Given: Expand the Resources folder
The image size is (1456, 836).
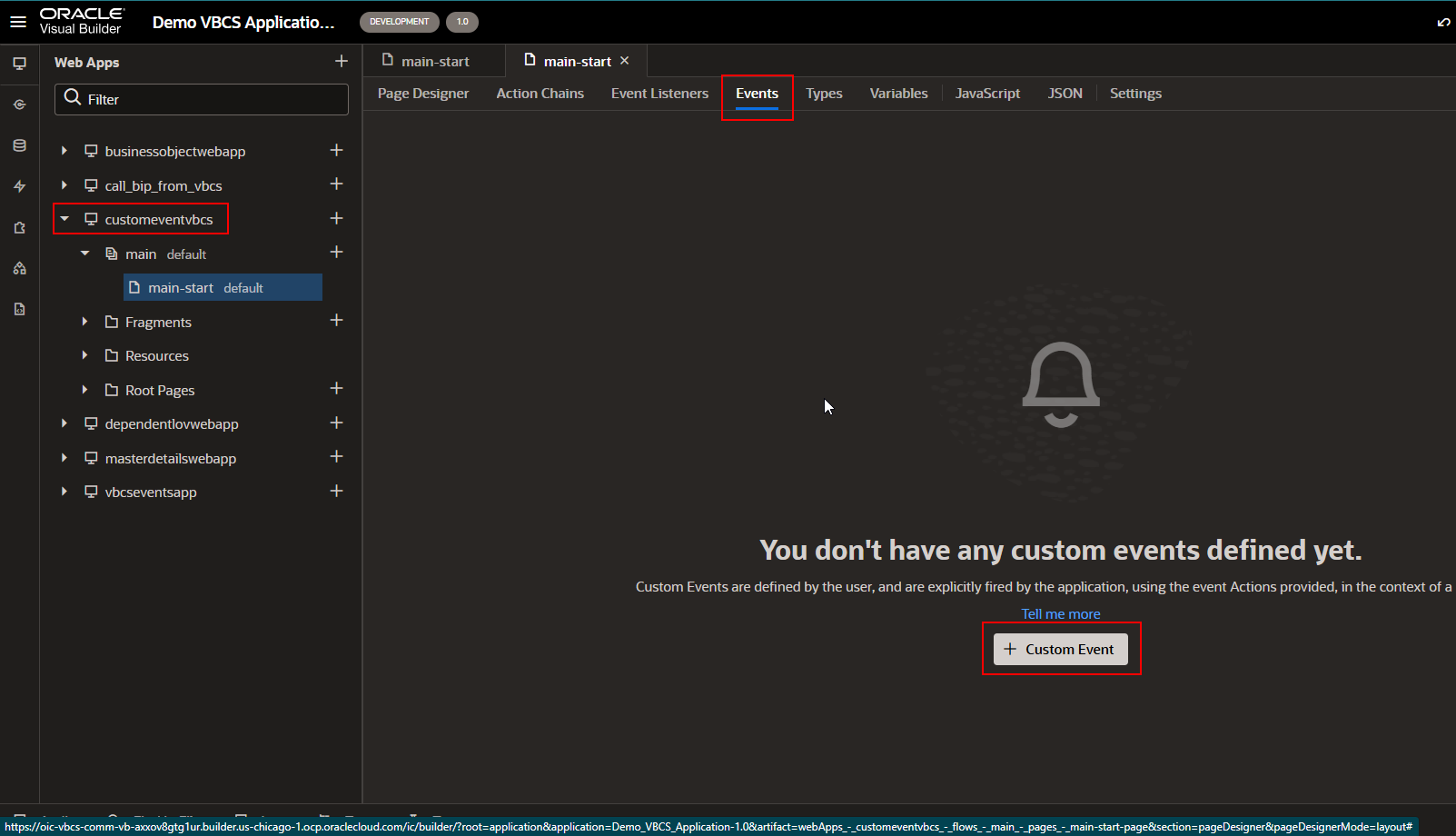Looking at the screenshot, I should pyautogui.click(x=84, y=355).
